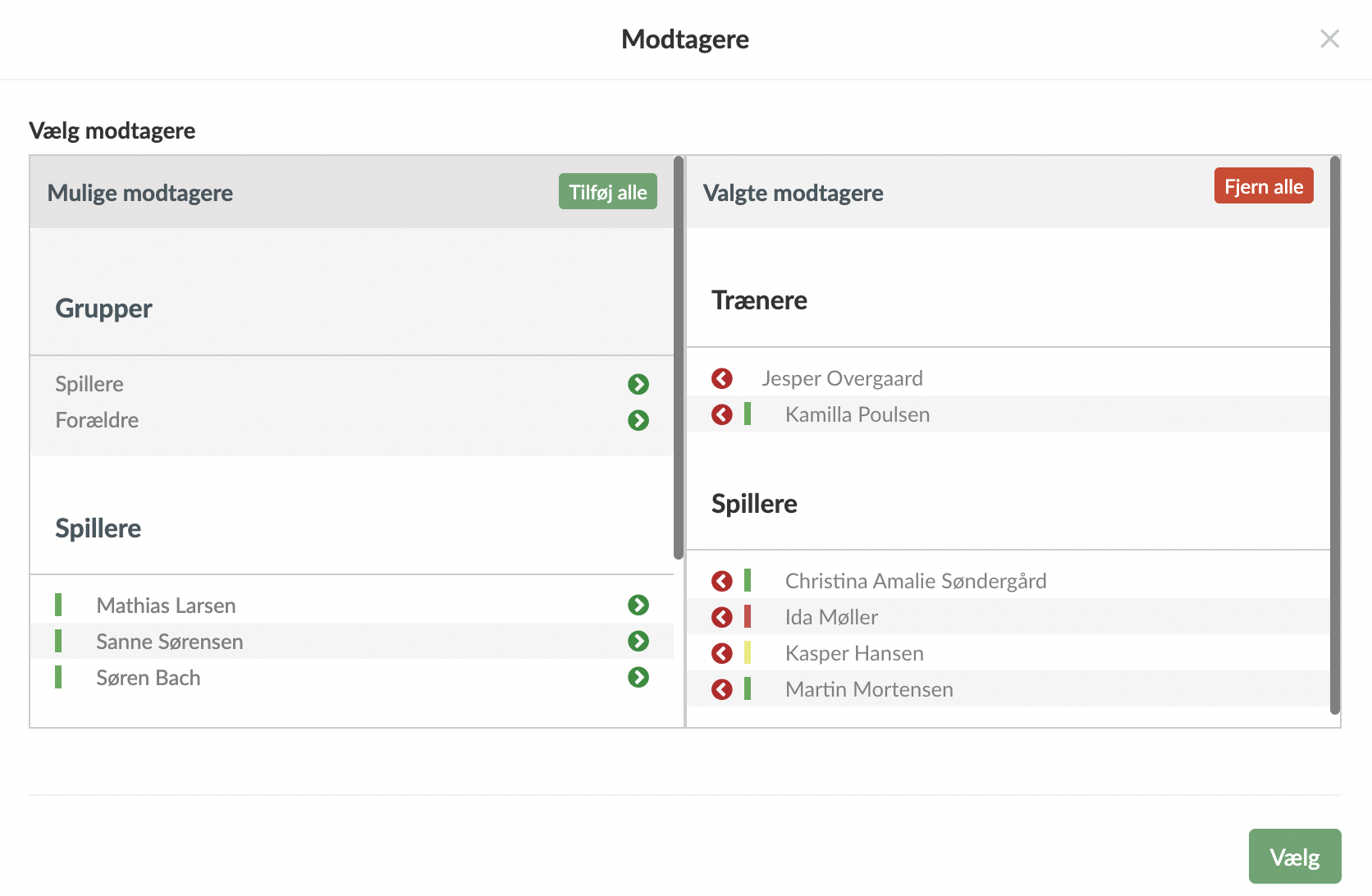The height and width of the screenshot is (896, 1372).
Task: Remove Kamilla Poulsen from selected recipients
Action: [722, 414]
